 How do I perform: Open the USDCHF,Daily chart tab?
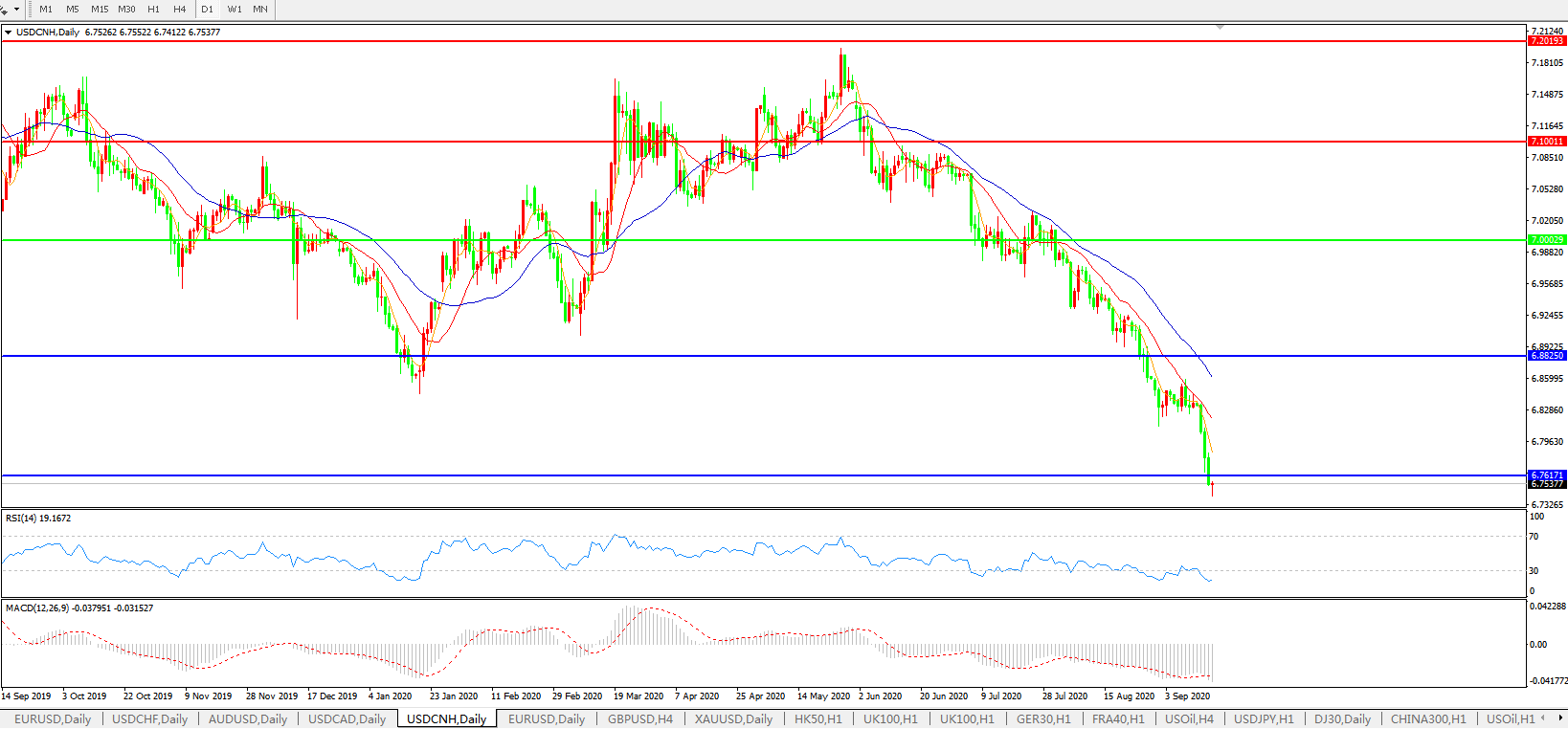pyautogui.click(x=149, y=718)
